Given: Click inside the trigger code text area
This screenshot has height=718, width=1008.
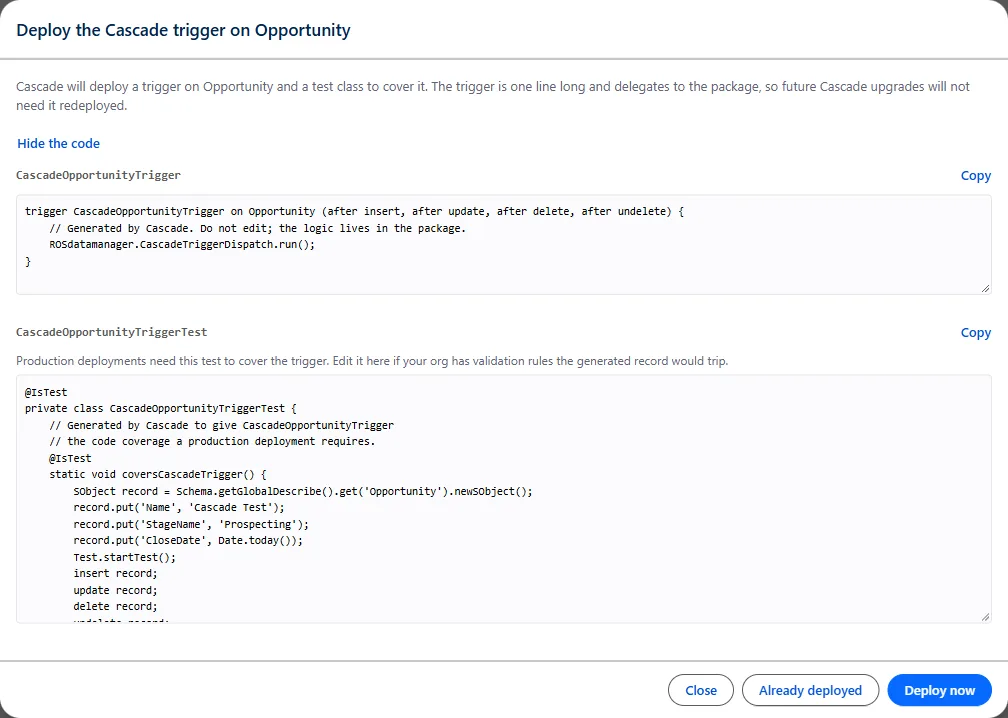Looking at the screenshot, I should (503, 245).
